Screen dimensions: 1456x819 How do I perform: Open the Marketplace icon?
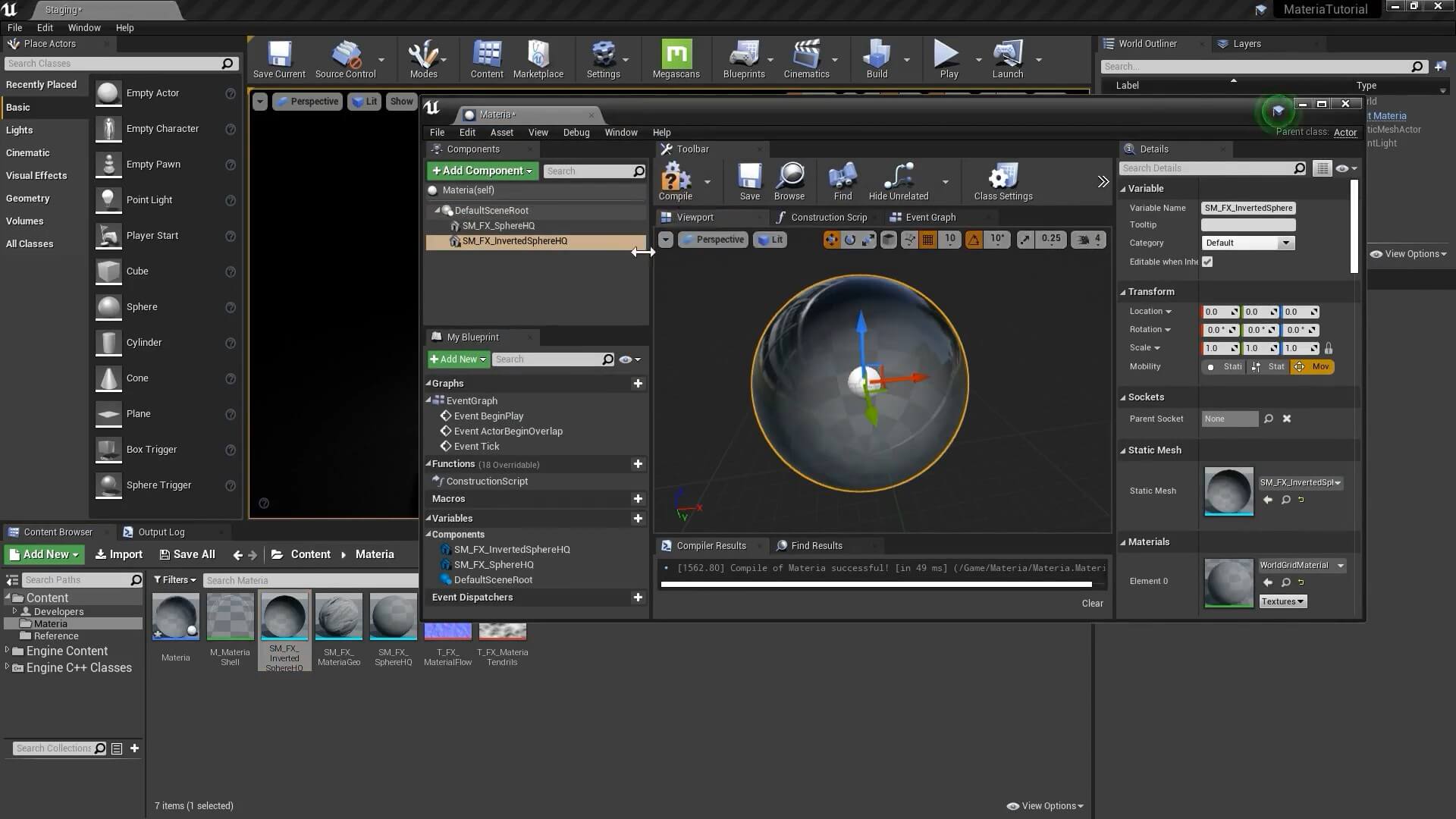538,59
